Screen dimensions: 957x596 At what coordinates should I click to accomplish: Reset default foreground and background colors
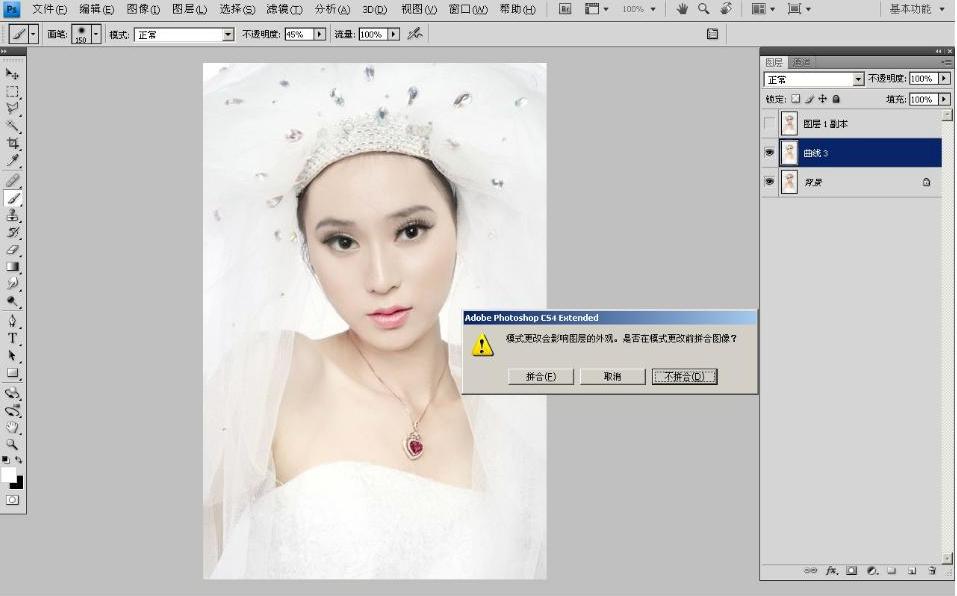(x=6, y=460)
